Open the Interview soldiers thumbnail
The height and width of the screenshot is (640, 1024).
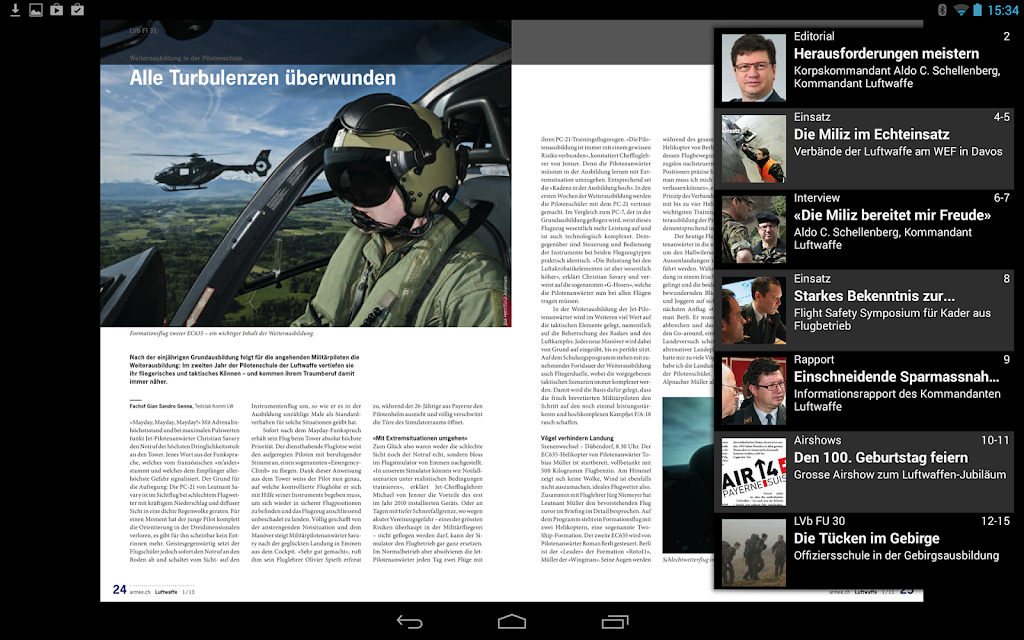pyautogui.click(x=754, y=230)
